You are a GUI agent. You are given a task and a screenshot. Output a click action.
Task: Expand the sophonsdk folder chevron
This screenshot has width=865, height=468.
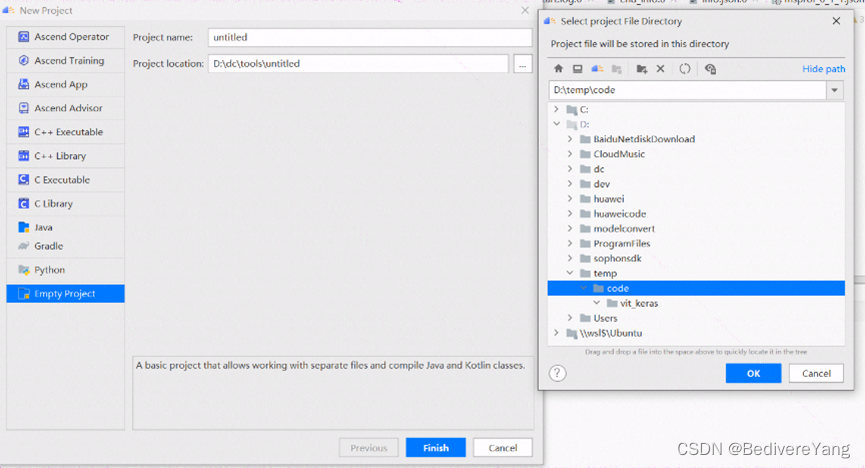point(570,258)
